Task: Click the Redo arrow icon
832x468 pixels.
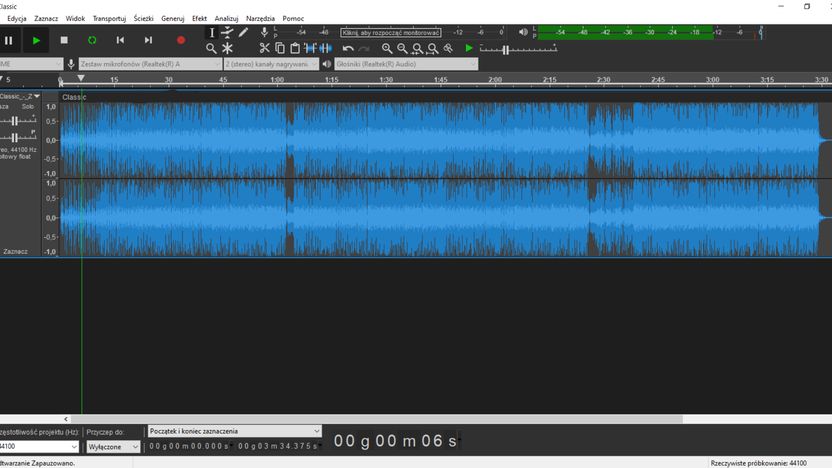Action: click(x=364, y=49)
